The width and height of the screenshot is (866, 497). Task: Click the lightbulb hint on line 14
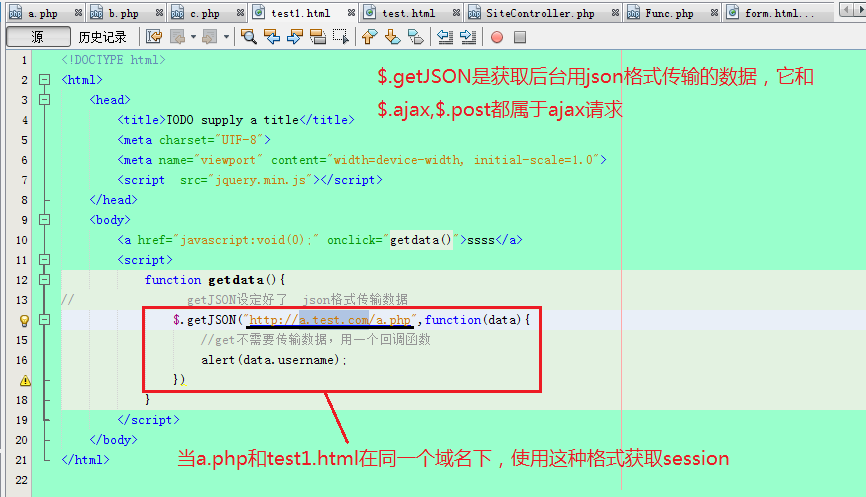point(24,320)
